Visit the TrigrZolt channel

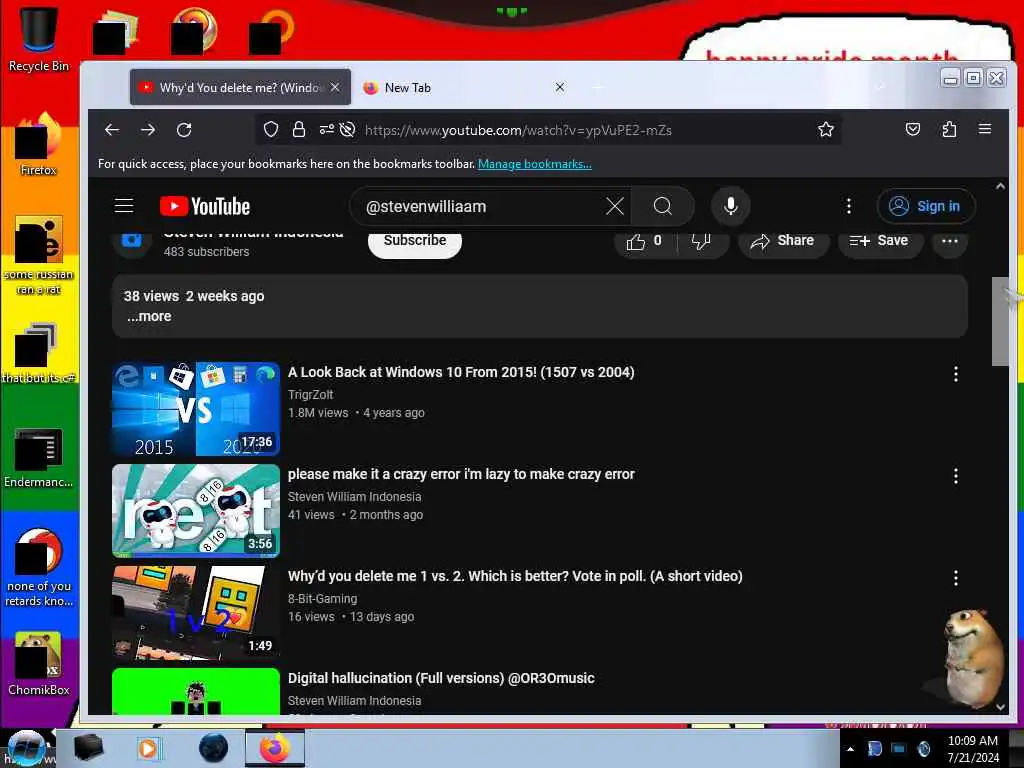pos(311,394)
